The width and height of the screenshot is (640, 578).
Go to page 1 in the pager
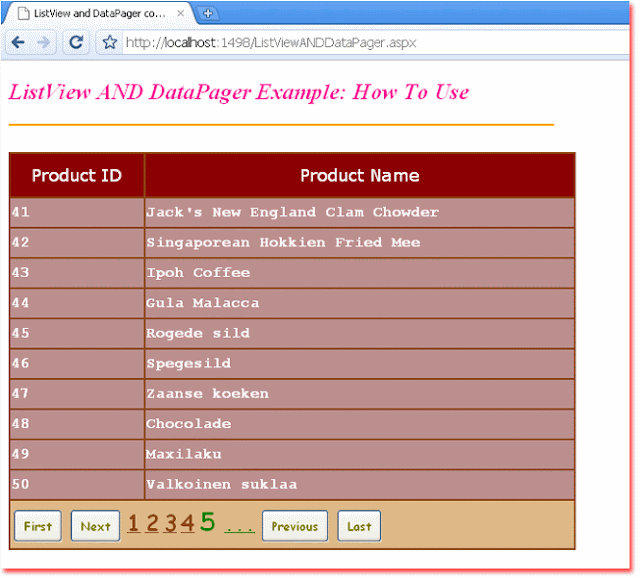click(134, 523)
